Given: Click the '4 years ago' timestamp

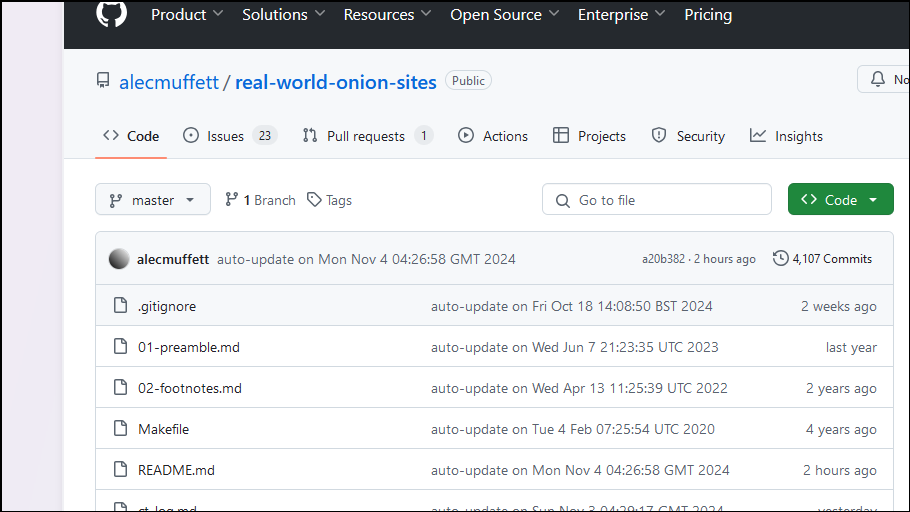Looking at the screenshot, I should pos(841,429).
